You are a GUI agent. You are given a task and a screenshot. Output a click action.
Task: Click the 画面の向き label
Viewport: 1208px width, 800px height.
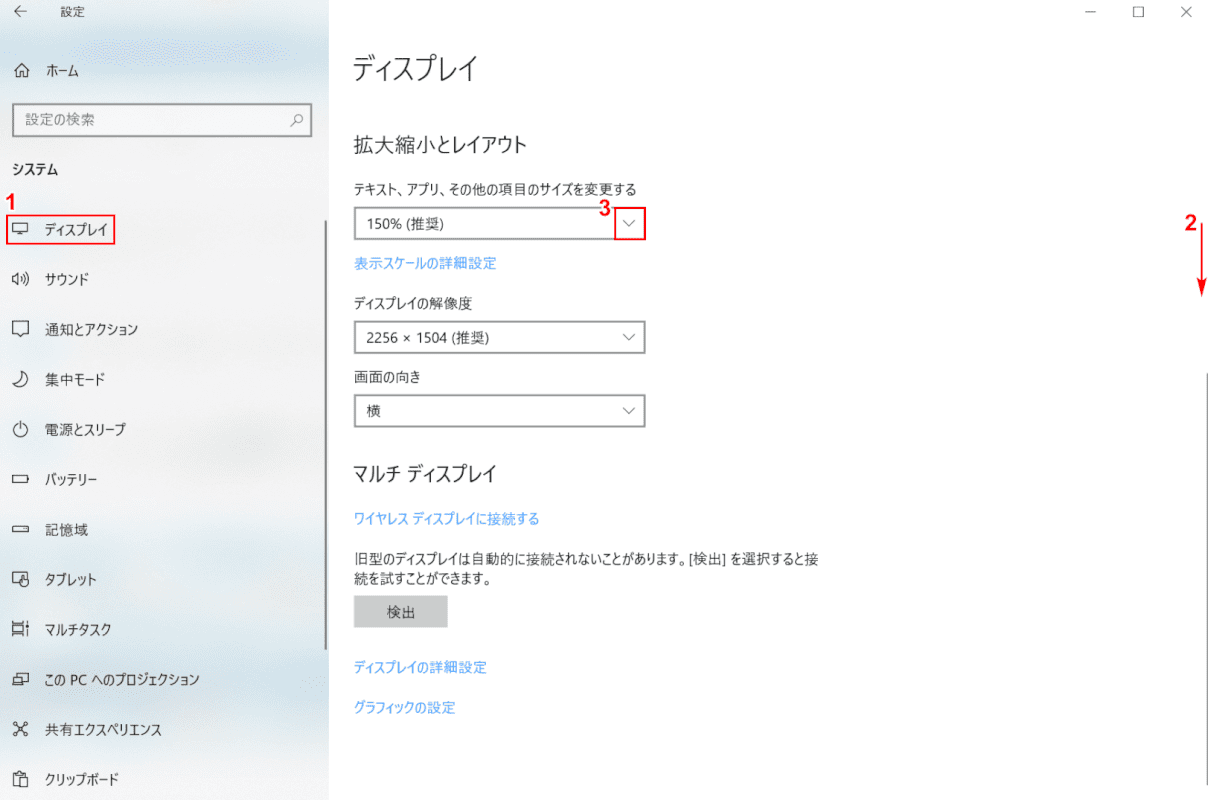(x=388, y=377)
